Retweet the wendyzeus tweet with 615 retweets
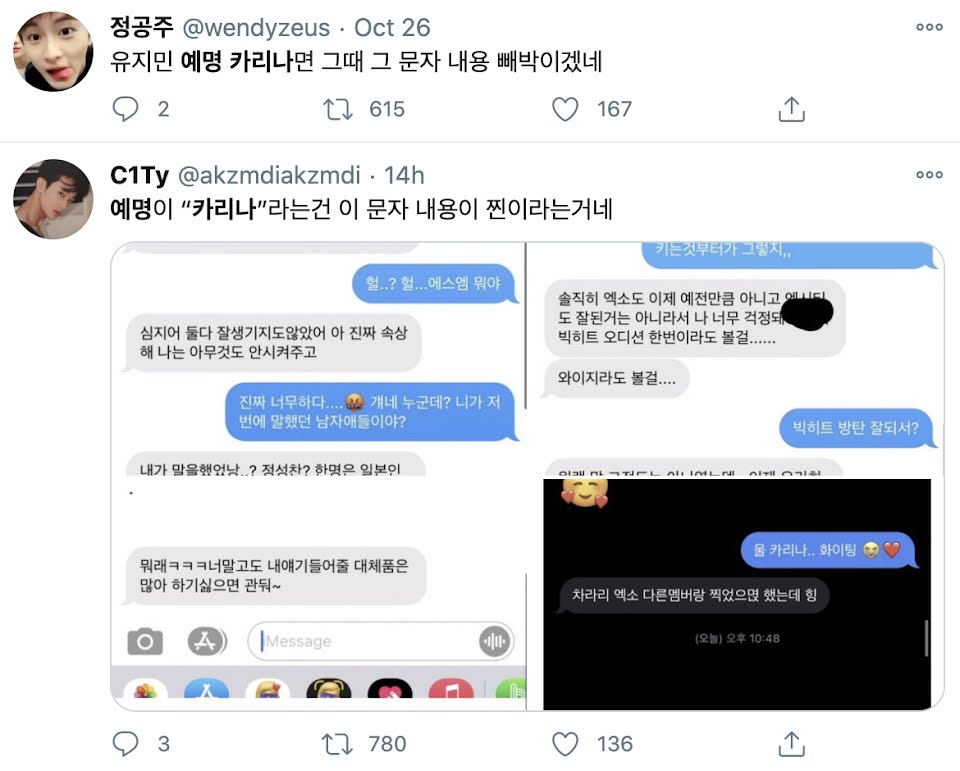This screenshot has width=960, height=771. (x=337, y=109)
